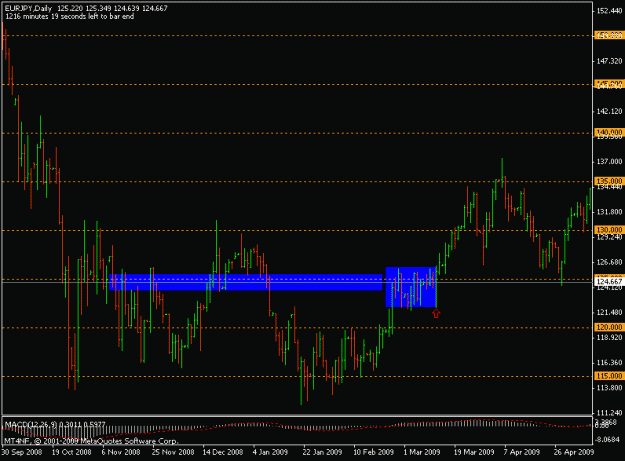Viewport: 625px width, 461px height.
Task: Click the 121.480 price scale value
Action: 609,312
